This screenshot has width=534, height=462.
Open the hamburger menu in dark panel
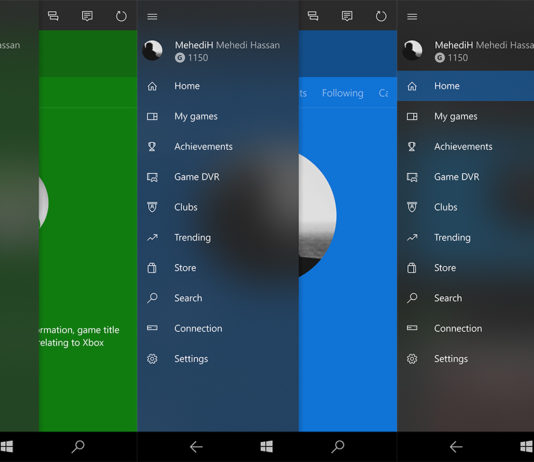click(412, 16)
